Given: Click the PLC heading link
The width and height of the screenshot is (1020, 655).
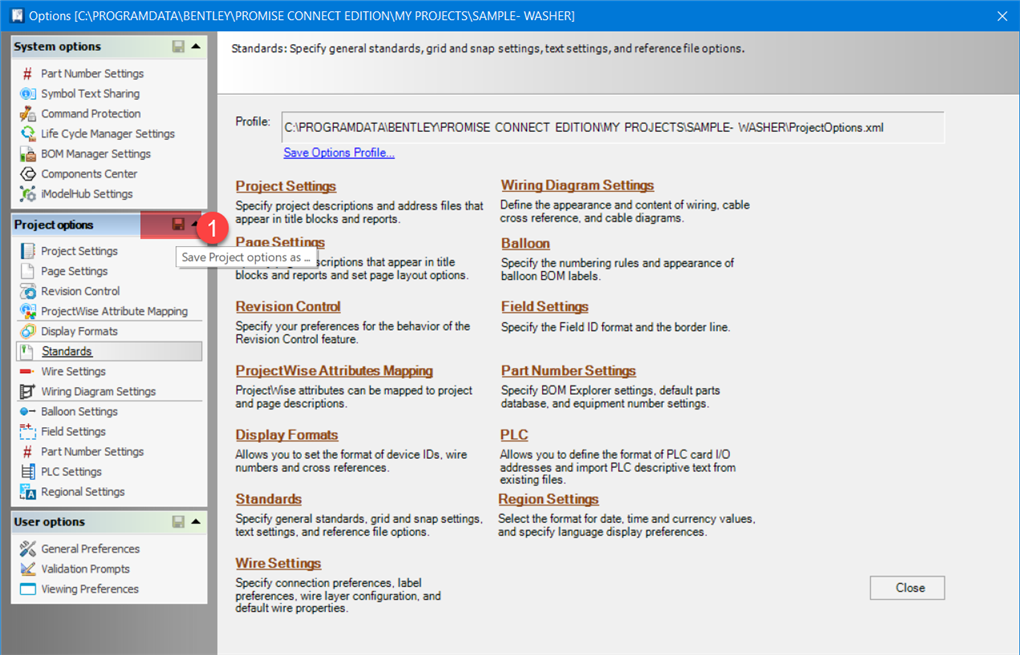Looking at the screenshot, I should 514,434.
